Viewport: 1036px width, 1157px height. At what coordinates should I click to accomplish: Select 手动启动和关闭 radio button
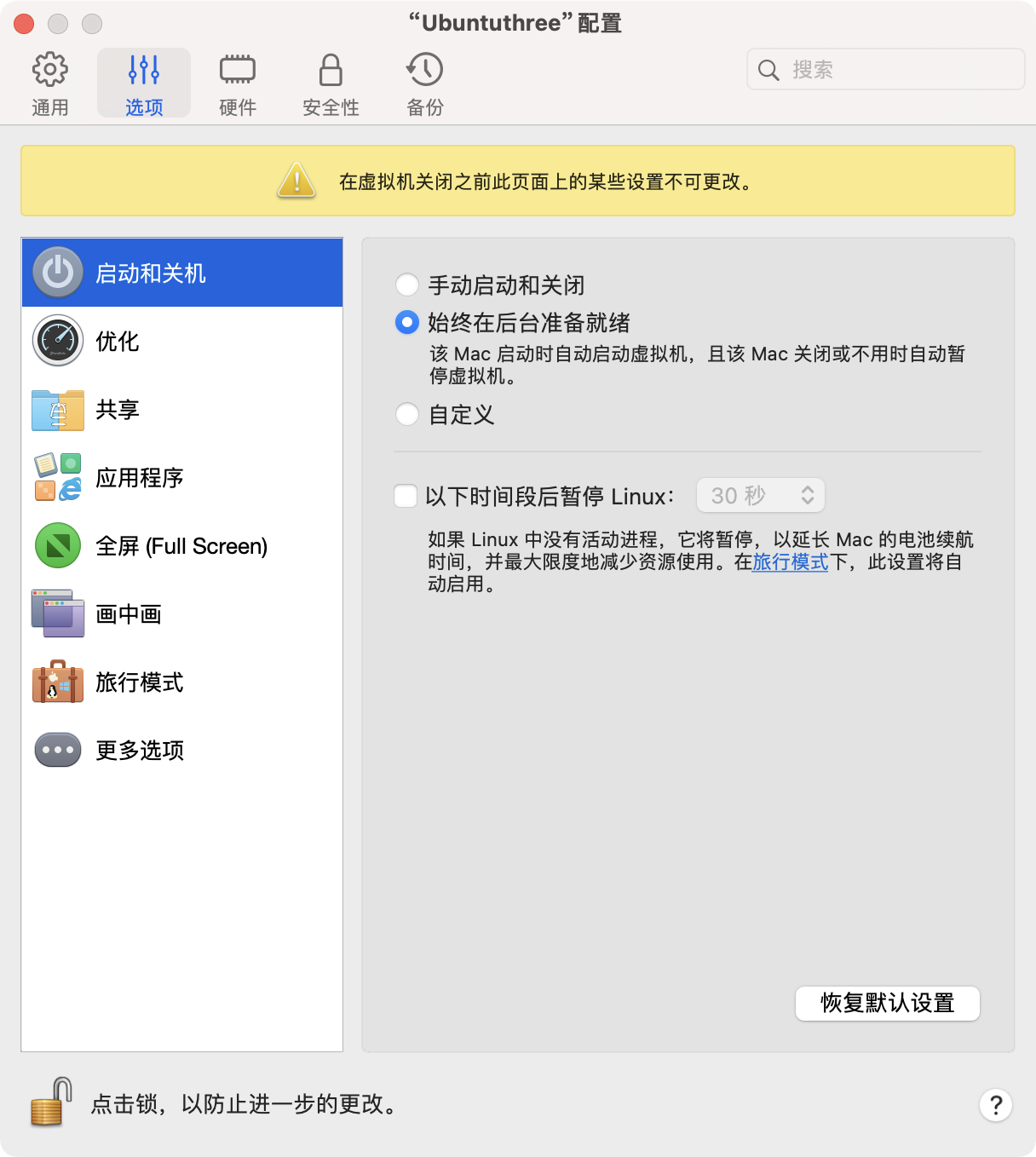(407, 285)
